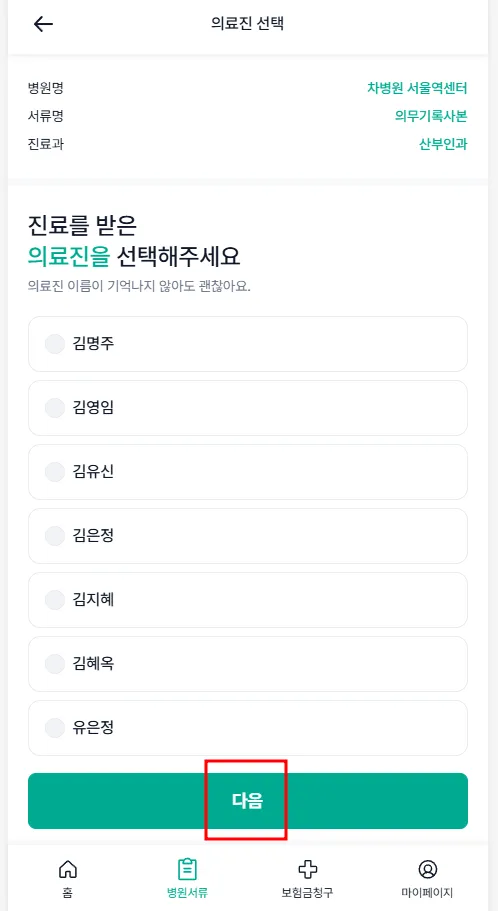Choose doctor 김지혜 radio option
This screenshot has width=498, height=911.
click(x=55, y=600)
